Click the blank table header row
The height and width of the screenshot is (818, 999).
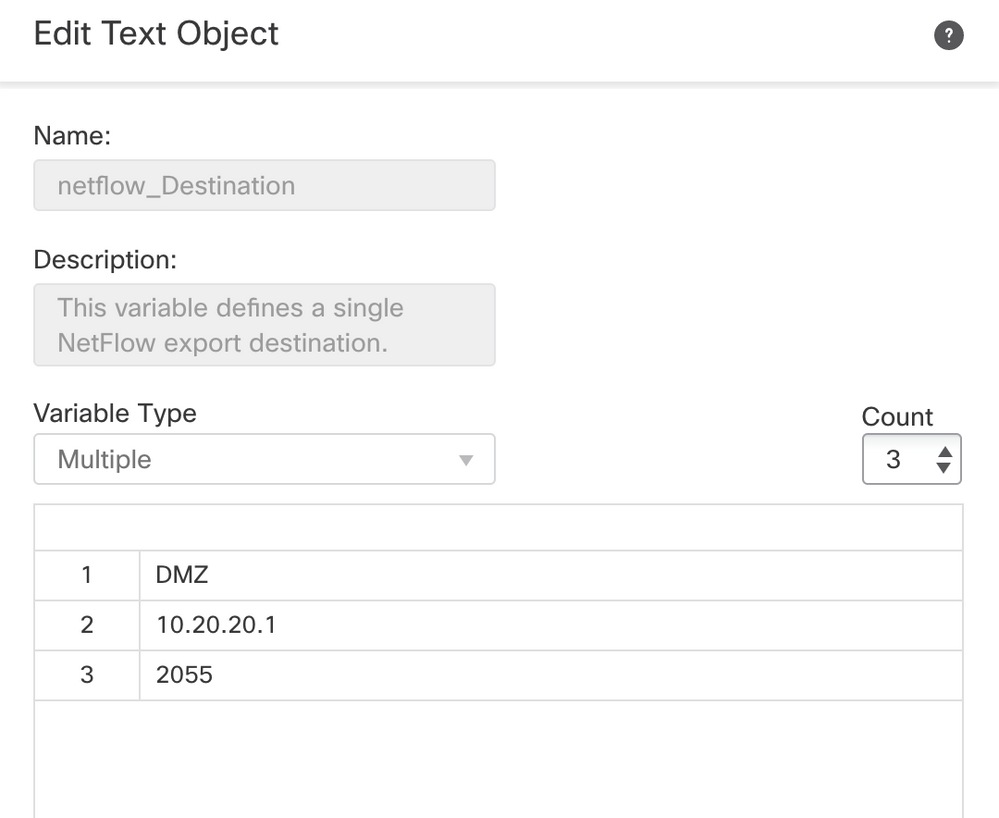(498, 528)
